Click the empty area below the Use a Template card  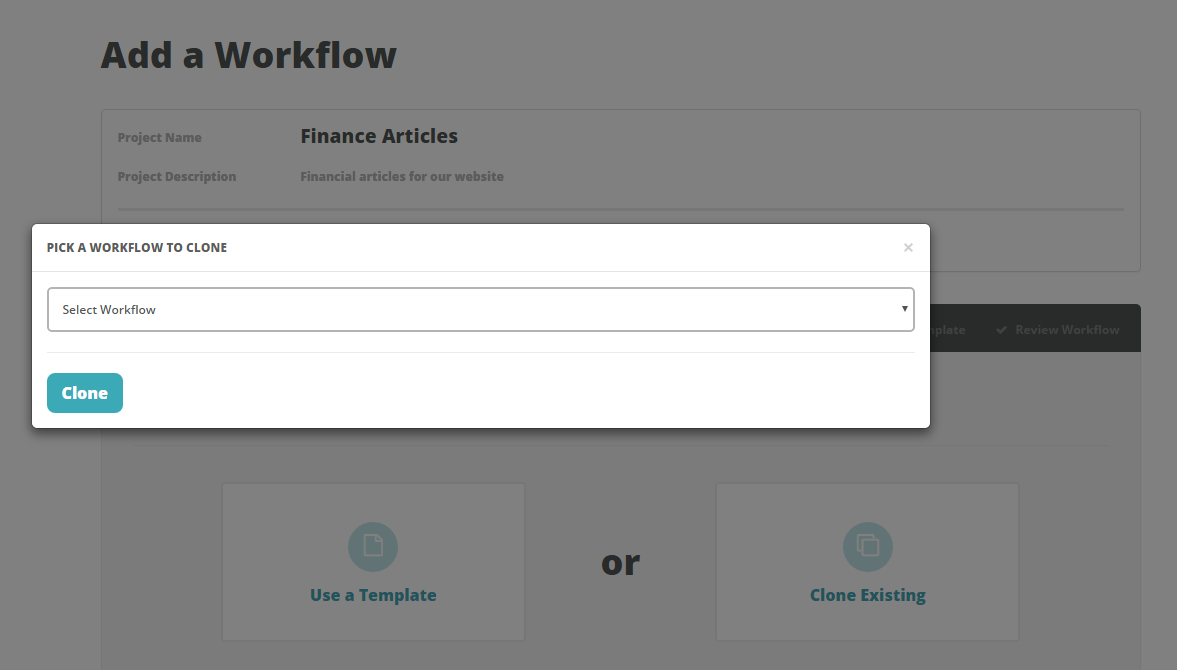pos(373,656)
